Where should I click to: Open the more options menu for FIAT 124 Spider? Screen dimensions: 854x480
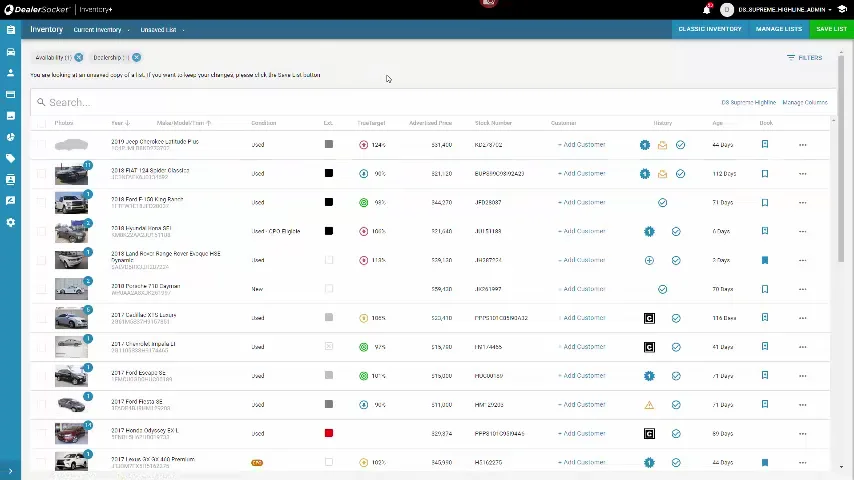(802, 174)
